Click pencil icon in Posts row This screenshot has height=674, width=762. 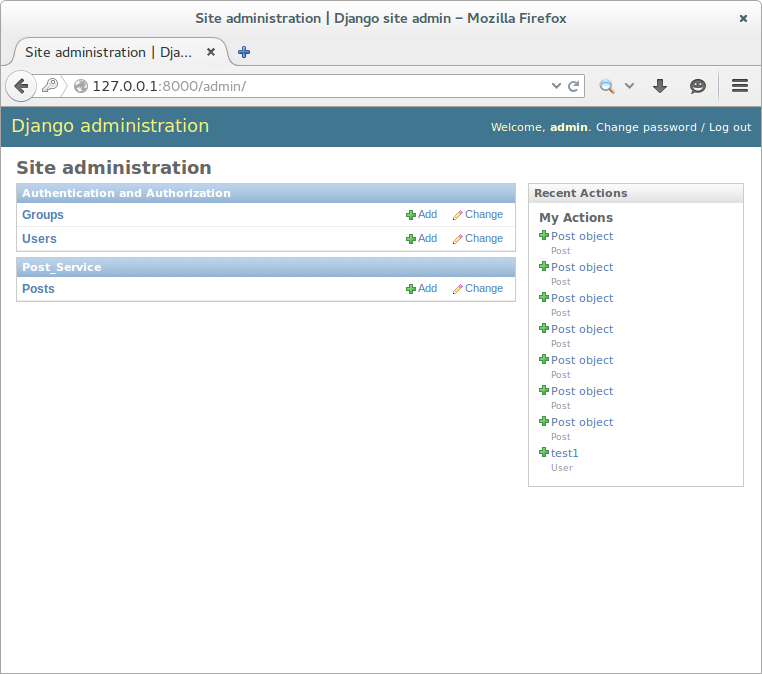click(x=457, y=289)
